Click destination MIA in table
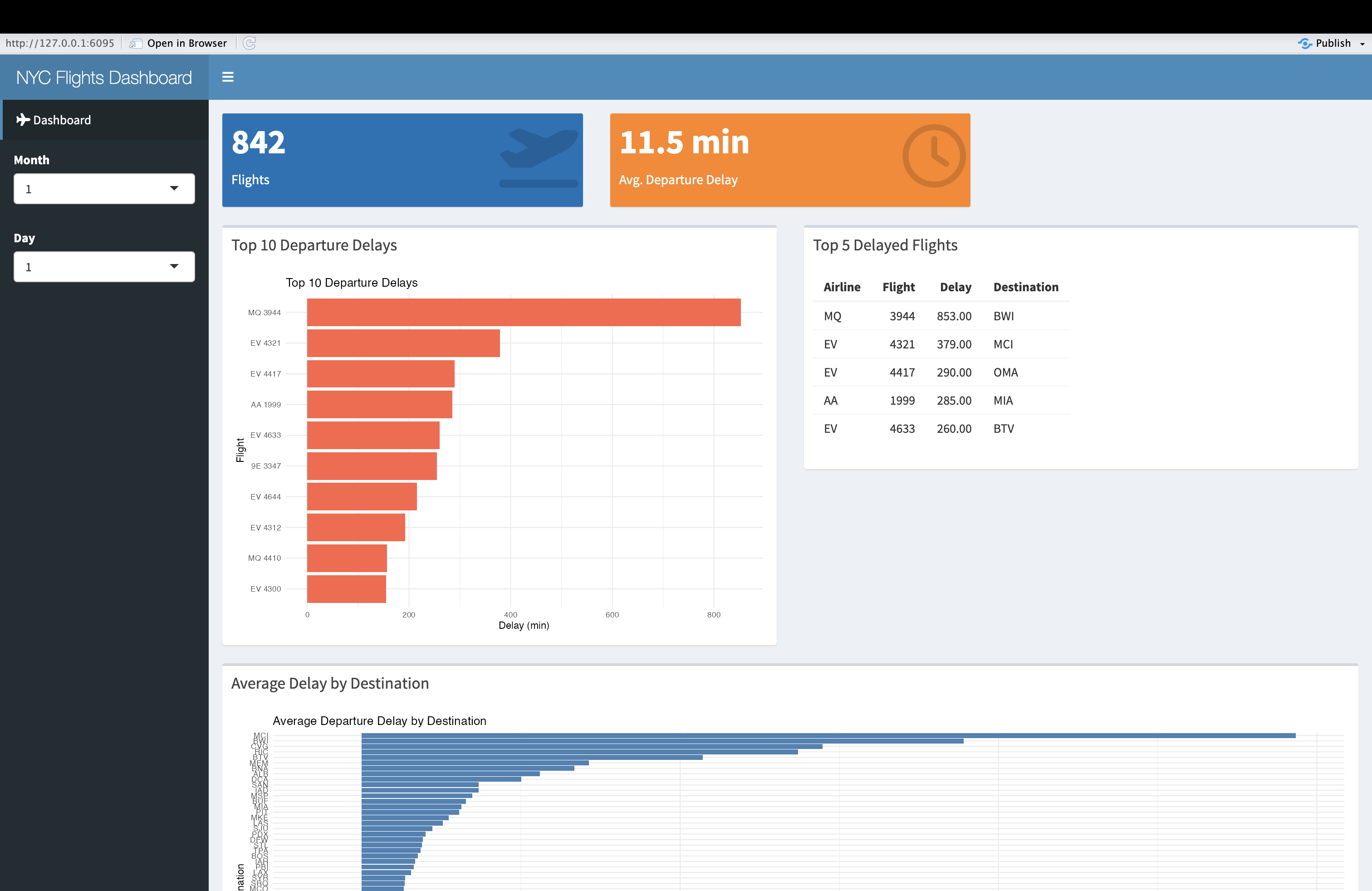This screenshot has width=1372, height=891. pyautogui.click(x=1003, y=401)
